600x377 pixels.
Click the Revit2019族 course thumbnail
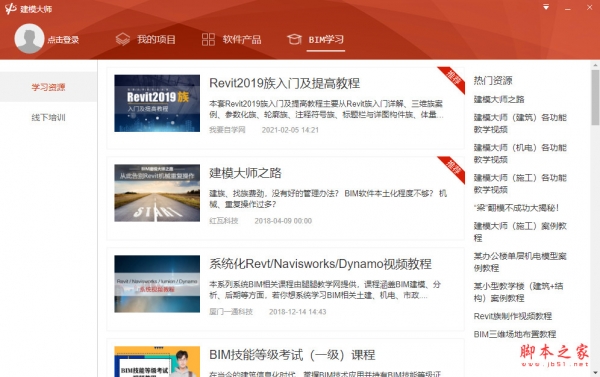pos(157,103)
